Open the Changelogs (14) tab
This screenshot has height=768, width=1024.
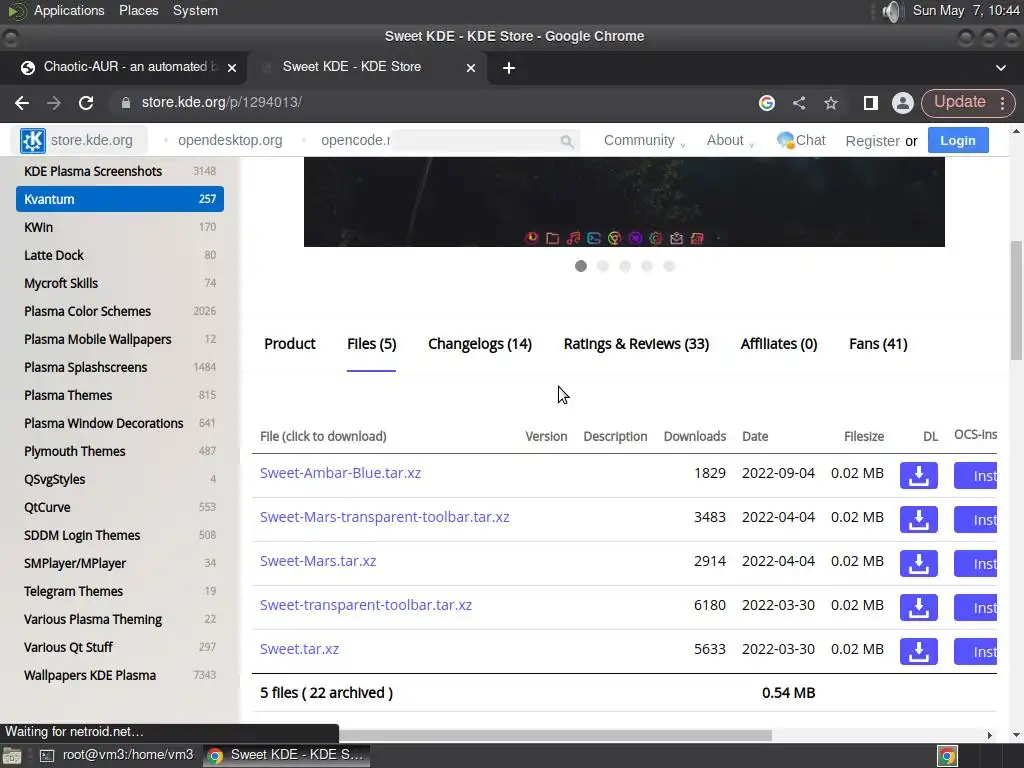click(x=480, y=344)
